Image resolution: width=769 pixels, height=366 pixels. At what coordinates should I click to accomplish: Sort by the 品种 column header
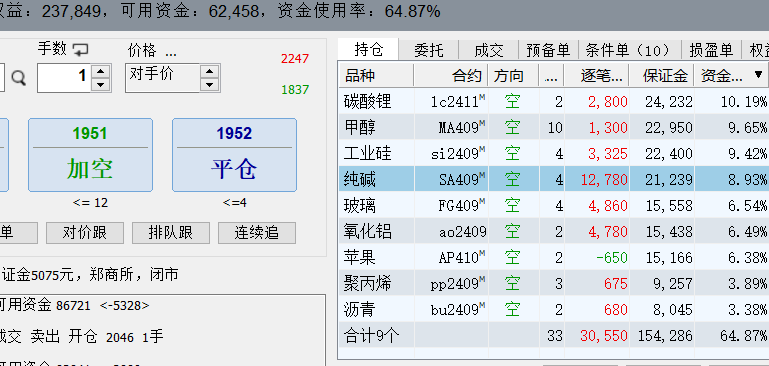point(376,76)
